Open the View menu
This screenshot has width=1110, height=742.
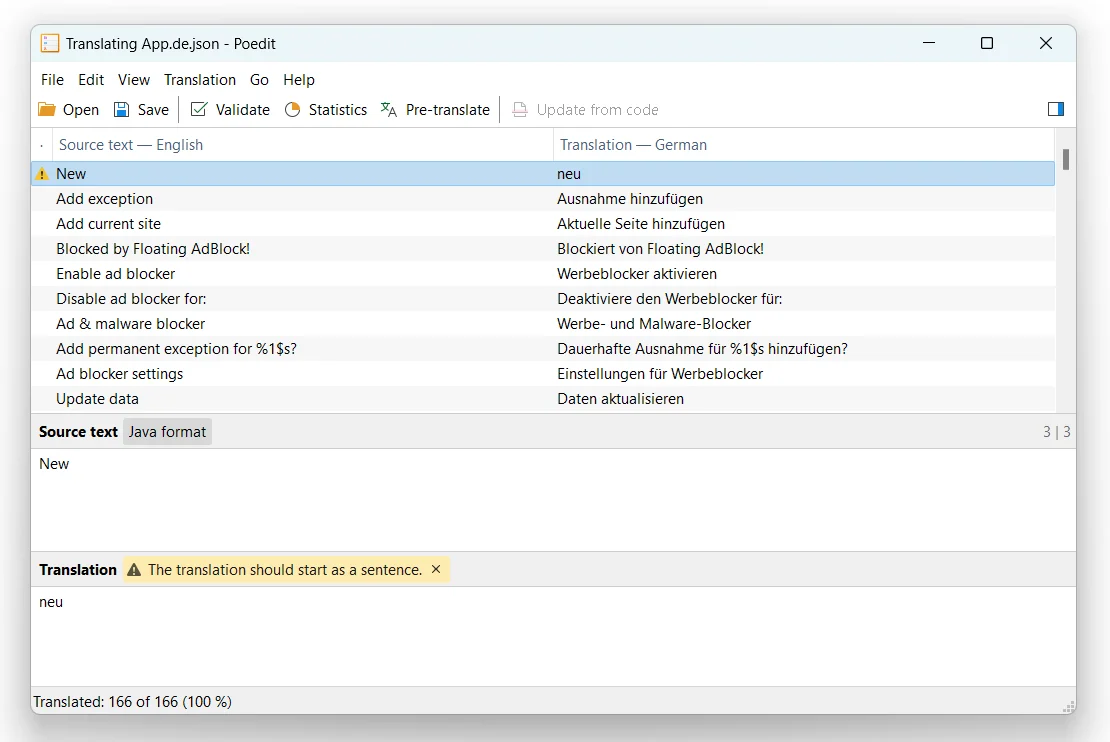(133, 79)
